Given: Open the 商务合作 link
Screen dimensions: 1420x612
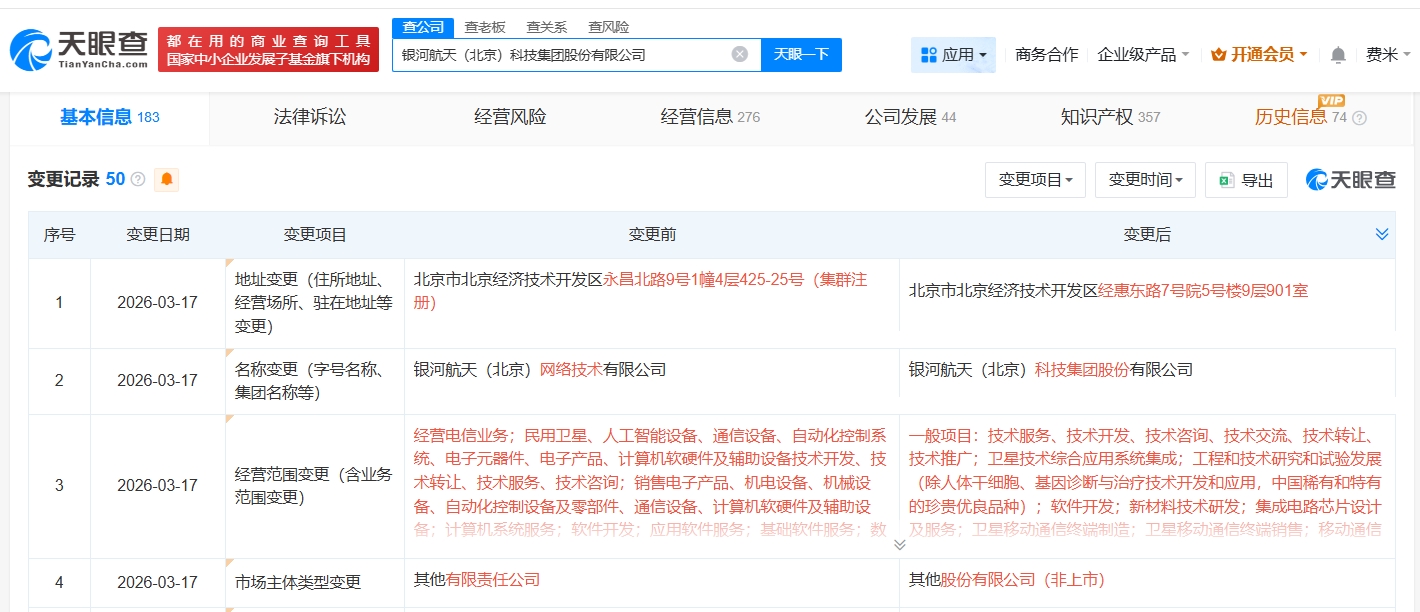Looking at the screenshot, I should click(1046, 54).
